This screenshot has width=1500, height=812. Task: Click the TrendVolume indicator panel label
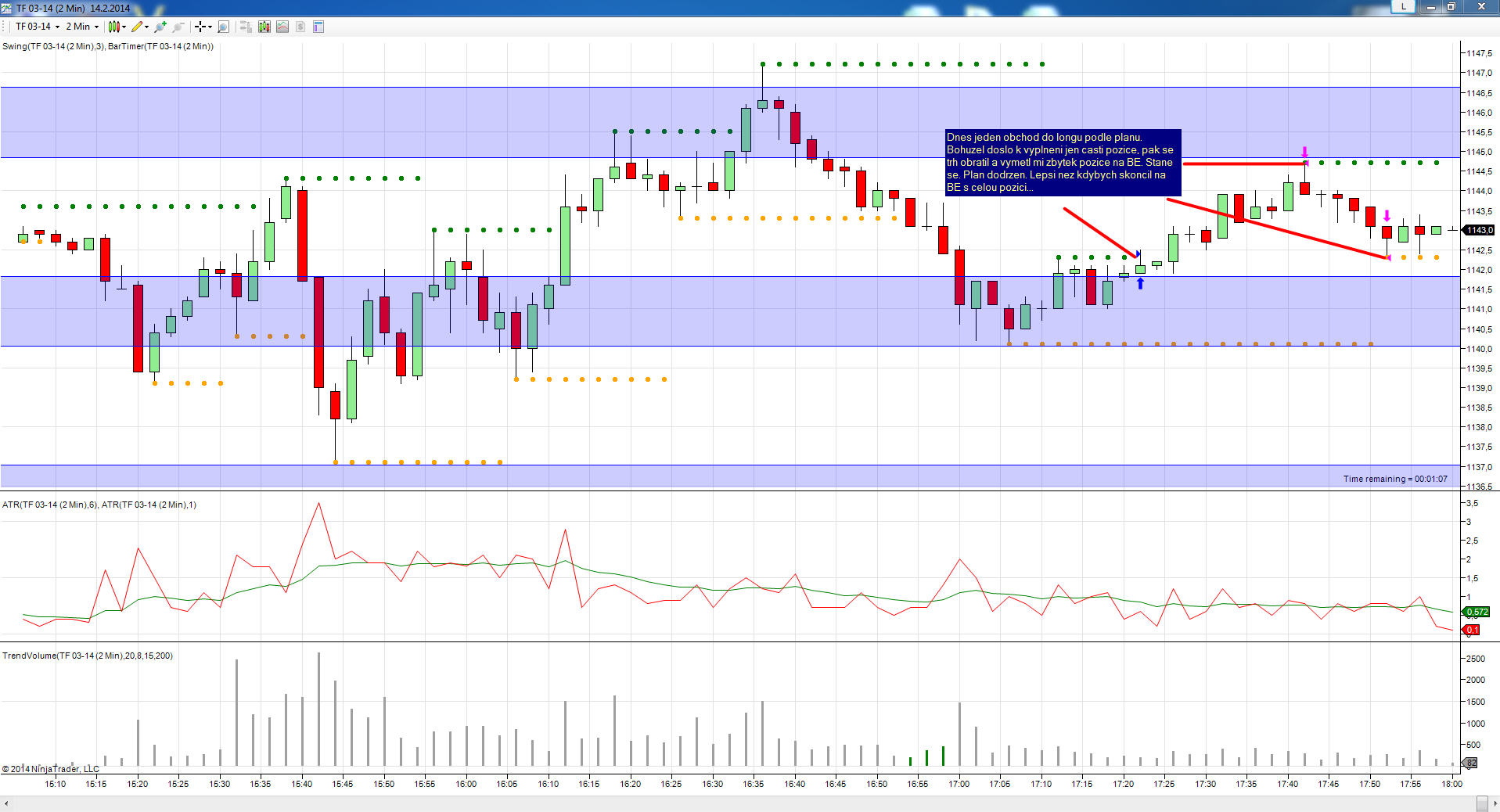tap(88, 656)
